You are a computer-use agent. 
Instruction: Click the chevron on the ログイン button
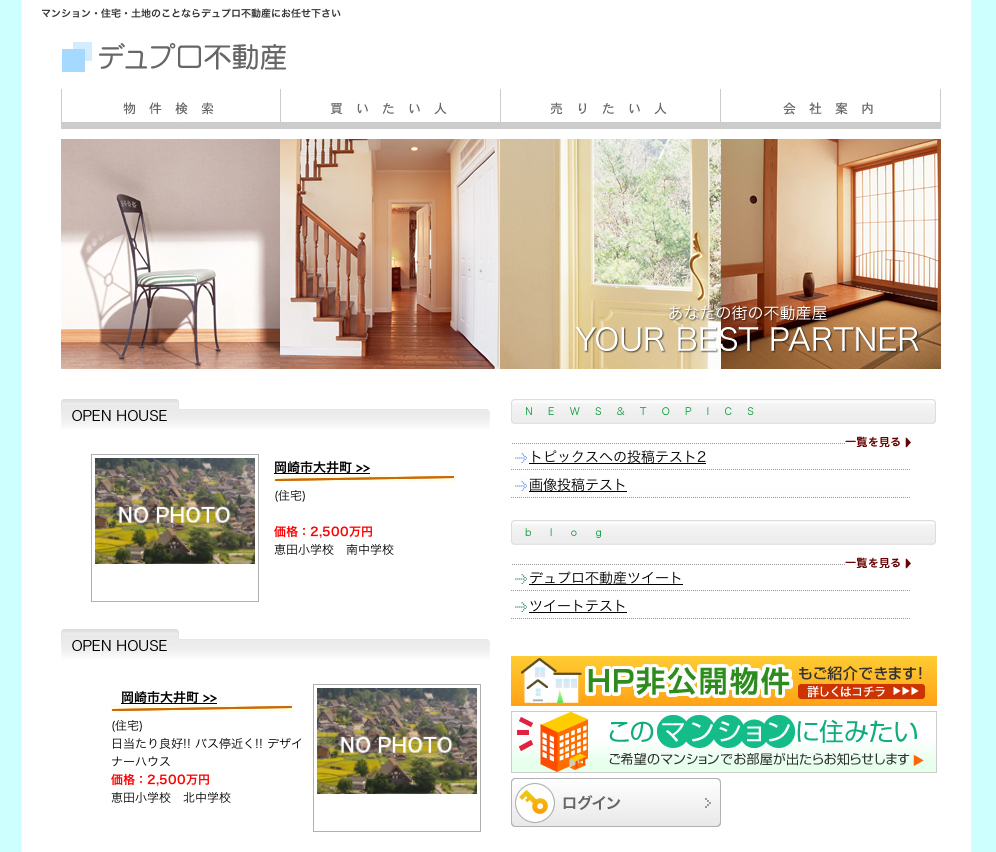(707, 803)
